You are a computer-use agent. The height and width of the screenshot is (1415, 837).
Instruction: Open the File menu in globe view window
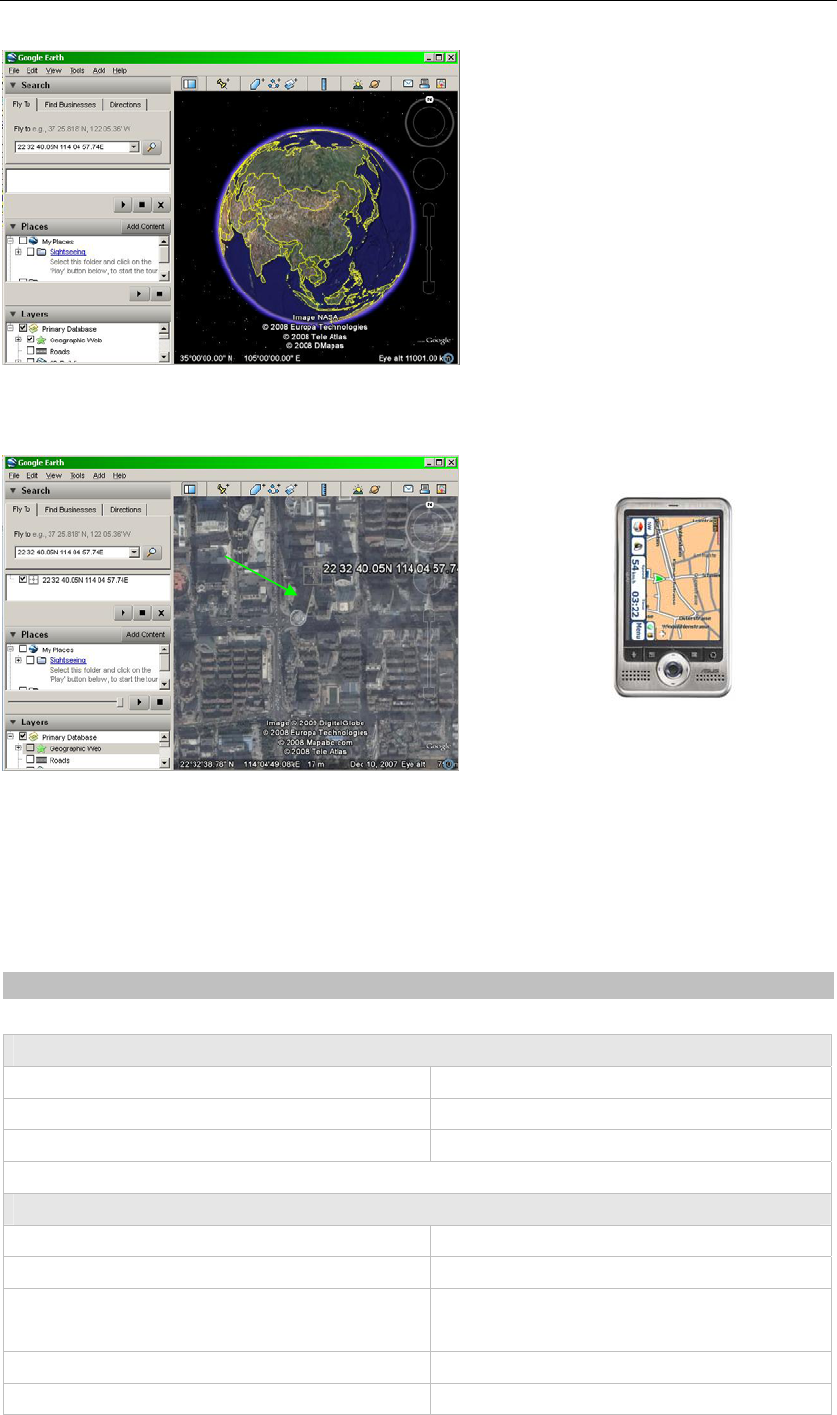[14, 71]
